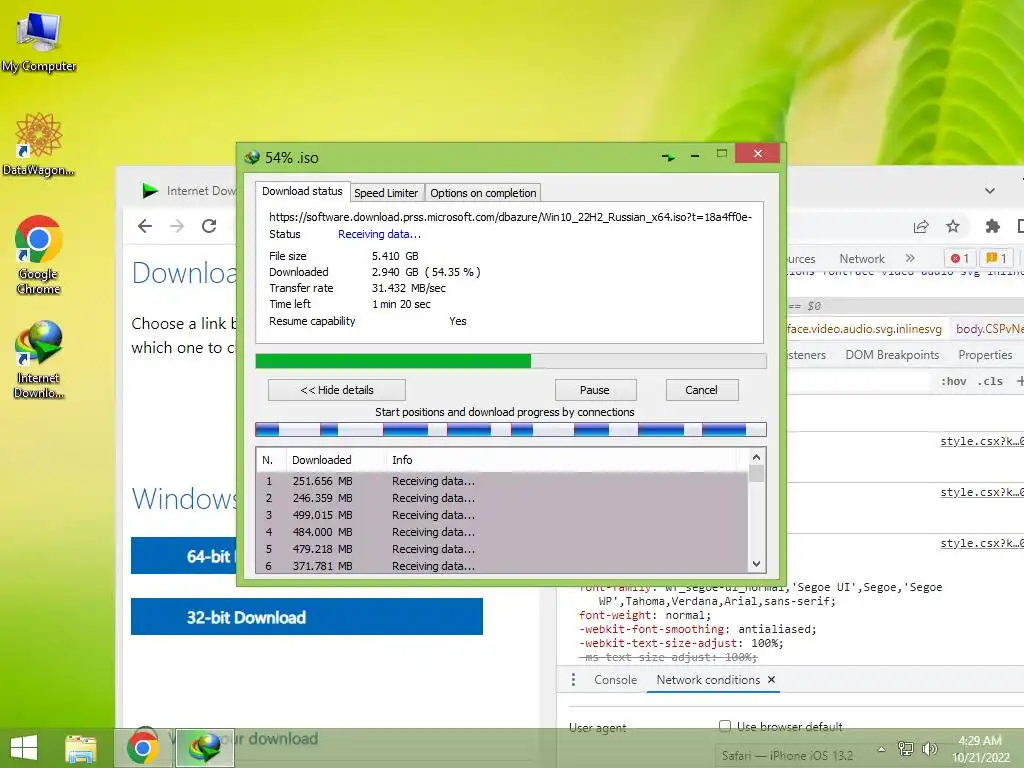The image size is (1024, 768).
Task: Click the Windows Start button
Action: tap(24, 748)
